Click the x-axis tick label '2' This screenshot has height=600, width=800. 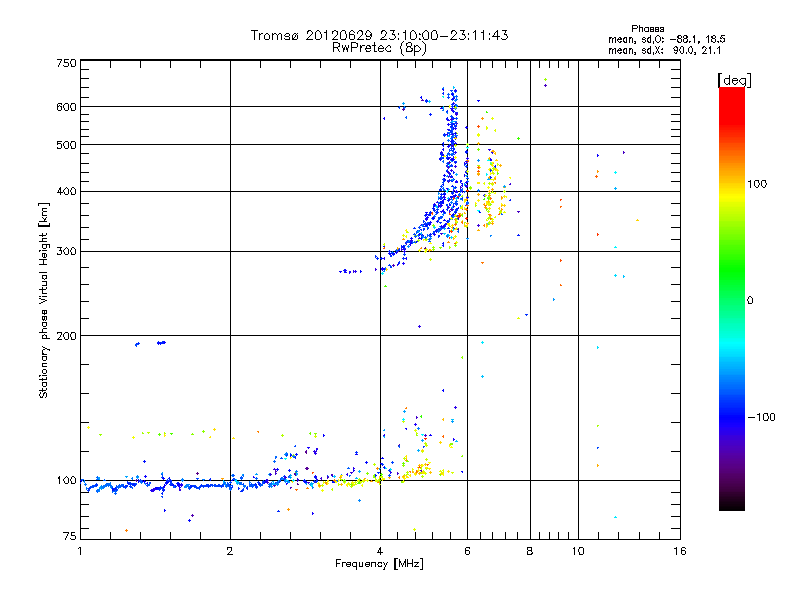tap(230, 551)
